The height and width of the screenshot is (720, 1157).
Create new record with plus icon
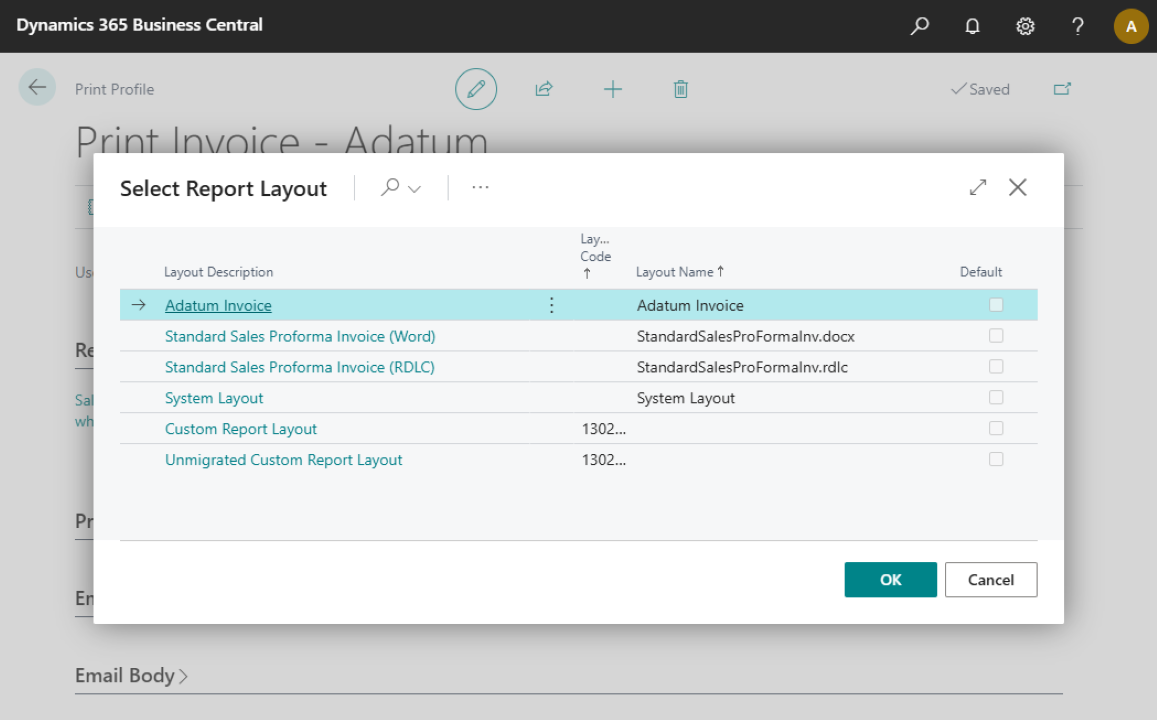[612, 89]
